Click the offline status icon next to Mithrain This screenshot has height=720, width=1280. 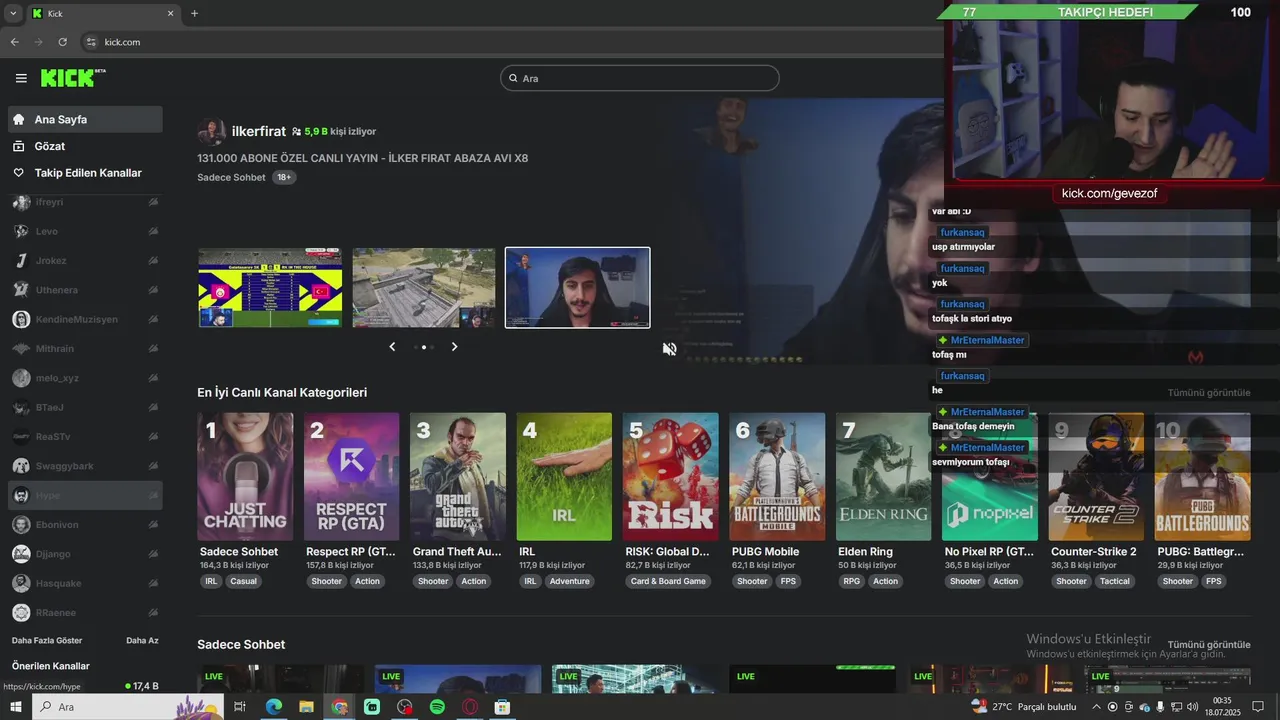tap(153, 348)
